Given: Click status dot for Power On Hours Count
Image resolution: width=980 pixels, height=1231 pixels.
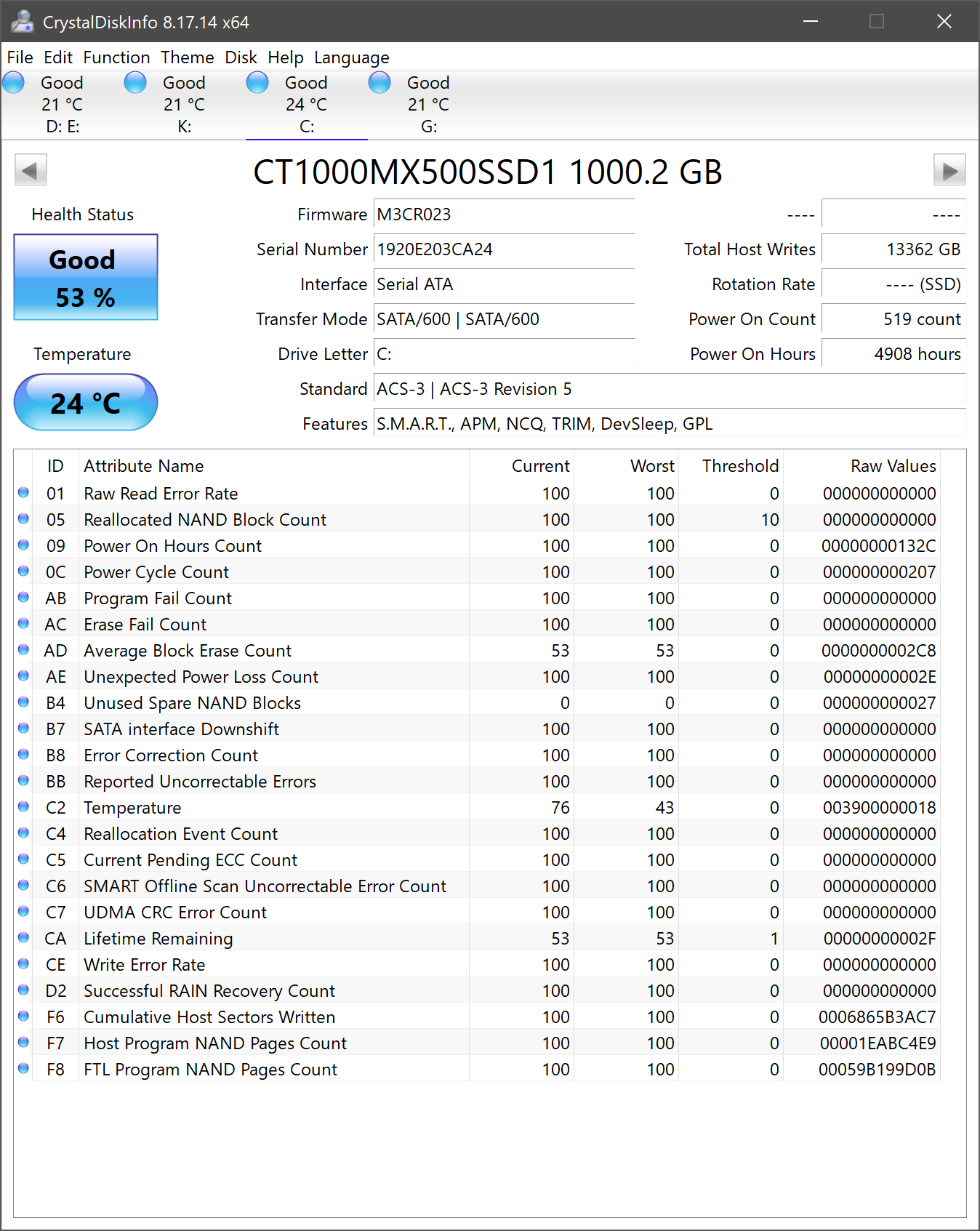Looking at the screenshot, I should (23, 545).
